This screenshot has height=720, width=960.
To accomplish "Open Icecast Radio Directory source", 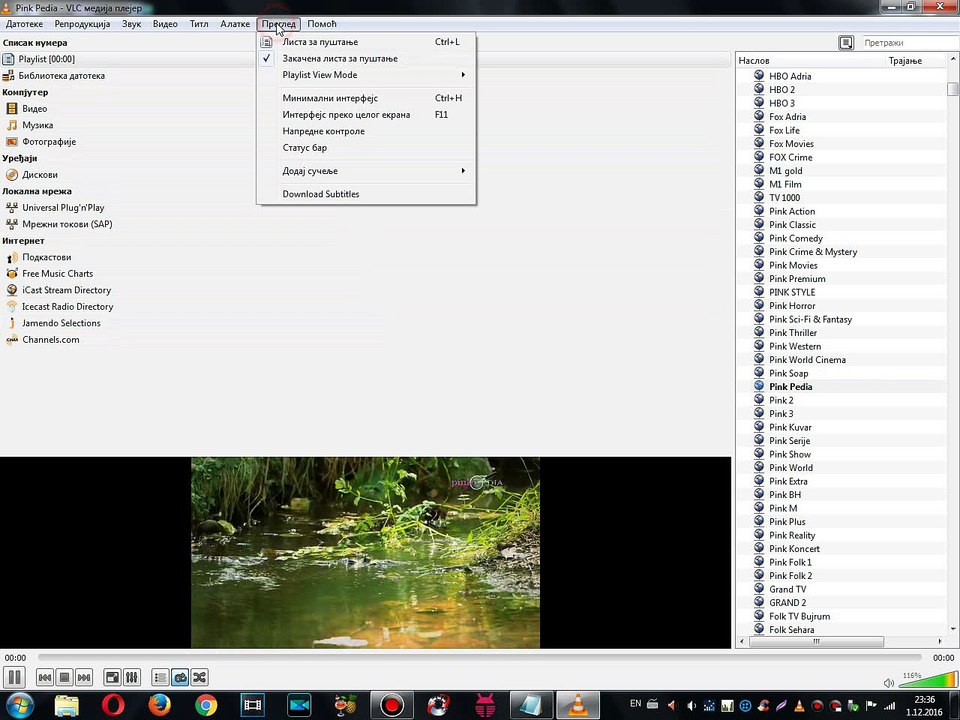I will (67, 307).
